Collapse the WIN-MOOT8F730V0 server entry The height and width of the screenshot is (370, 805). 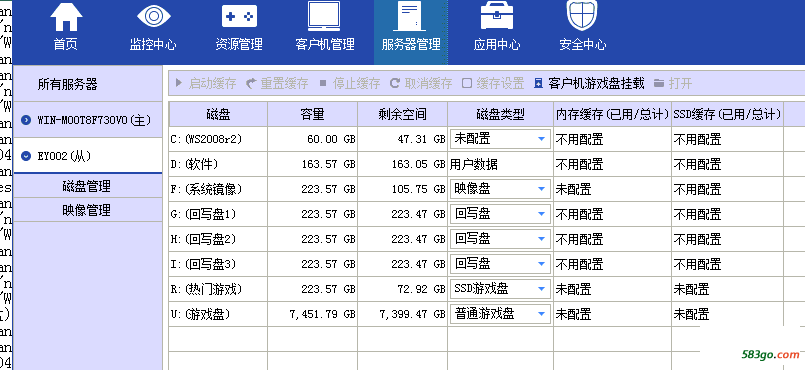(x=26, y=120)
